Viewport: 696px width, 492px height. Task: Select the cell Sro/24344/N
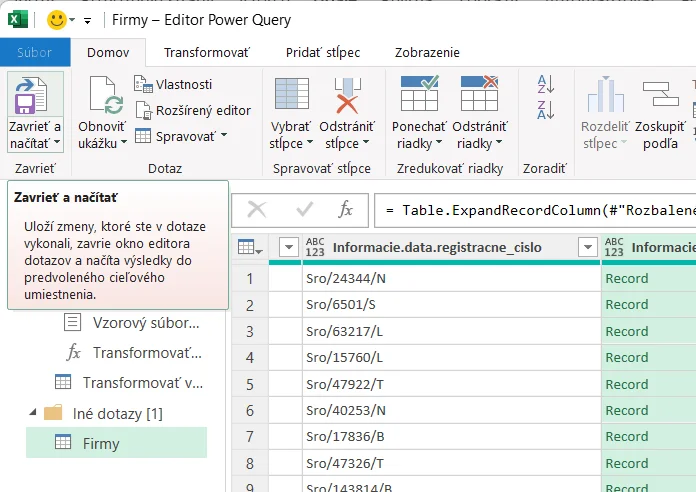pos(451,278)
